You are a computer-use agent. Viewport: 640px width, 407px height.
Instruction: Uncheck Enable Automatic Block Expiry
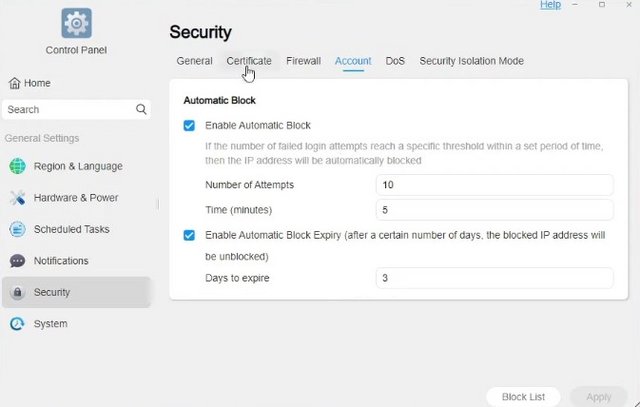[x=189, y=235]
